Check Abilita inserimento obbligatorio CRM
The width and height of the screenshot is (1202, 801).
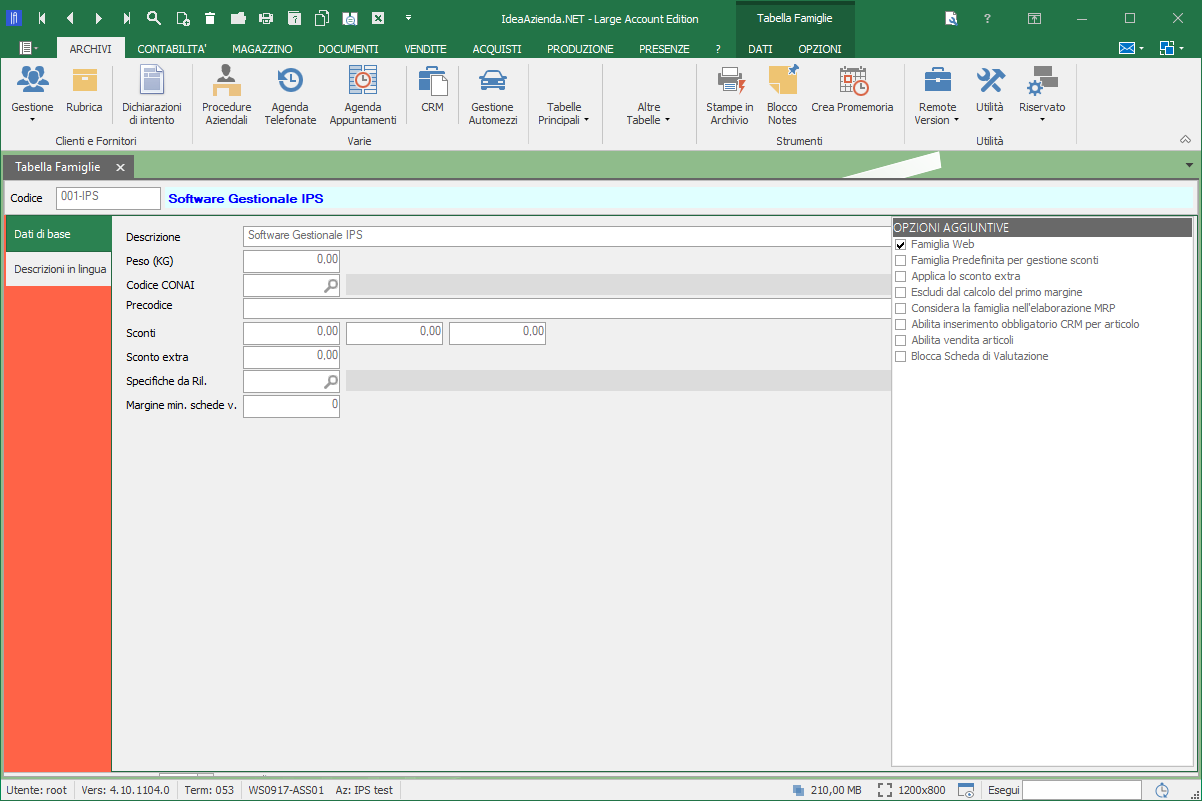click(x=901, y=324)
